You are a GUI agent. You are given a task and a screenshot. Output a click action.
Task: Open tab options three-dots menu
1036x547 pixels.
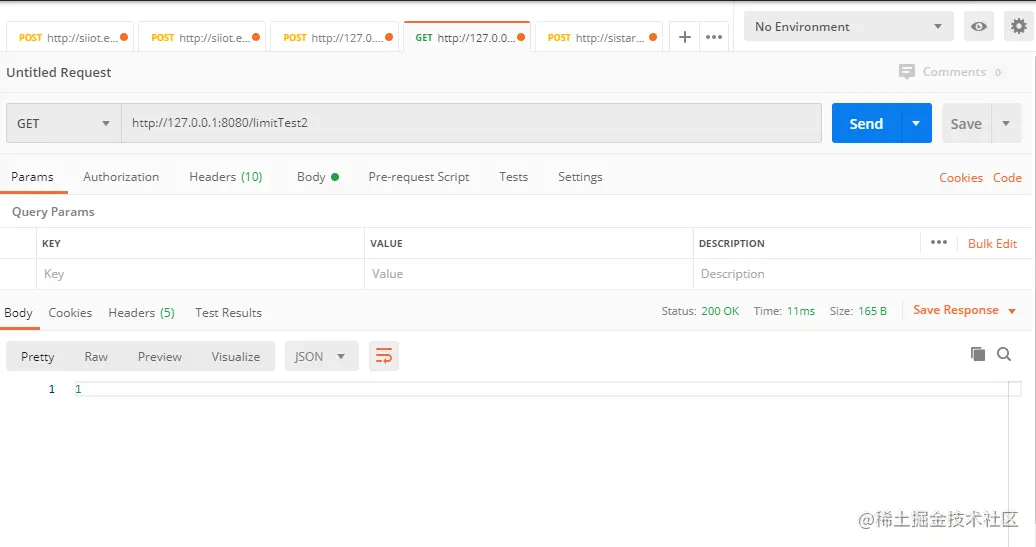[x=714, y=37]
